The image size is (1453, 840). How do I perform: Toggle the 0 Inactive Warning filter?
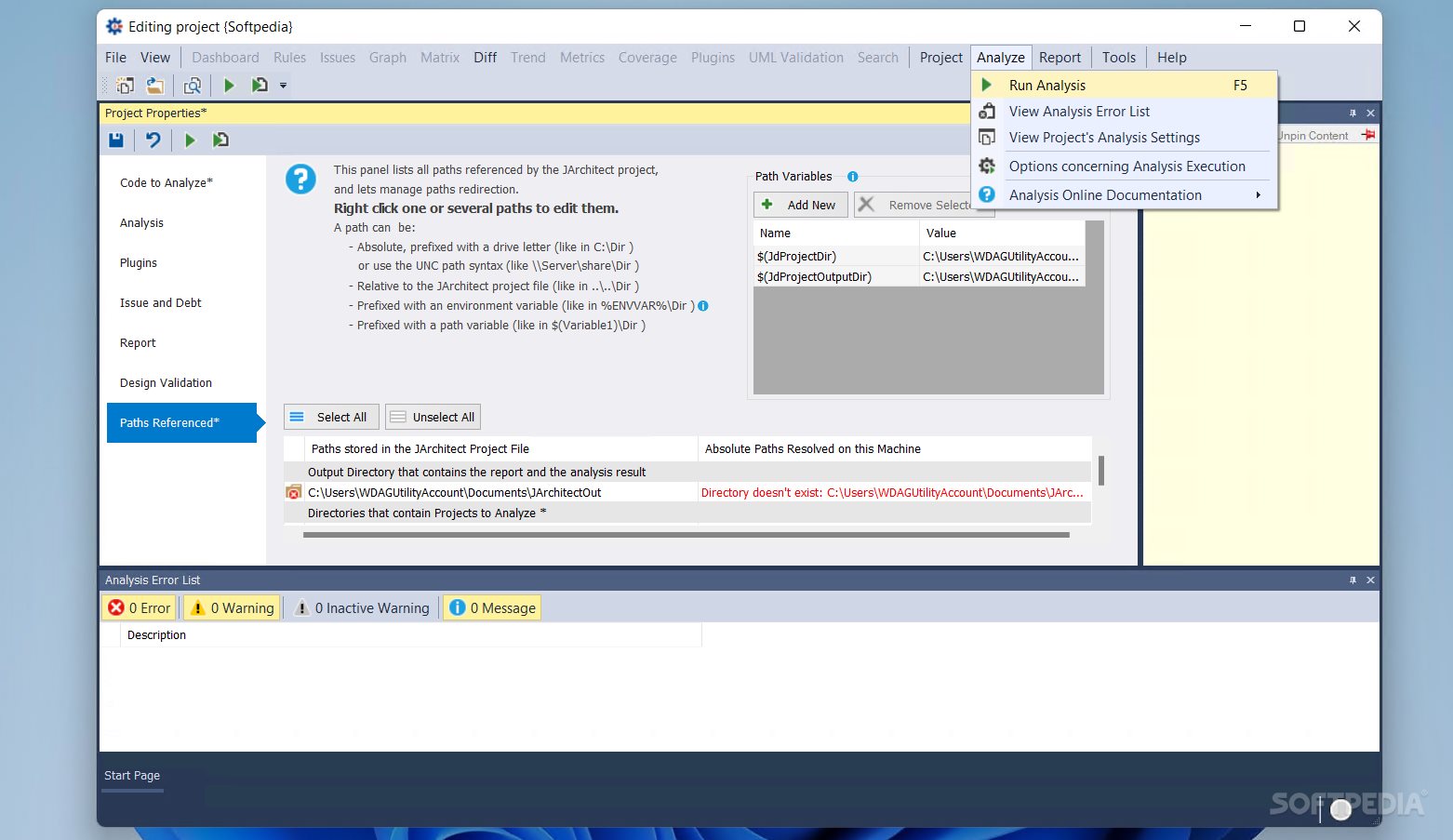362,607
